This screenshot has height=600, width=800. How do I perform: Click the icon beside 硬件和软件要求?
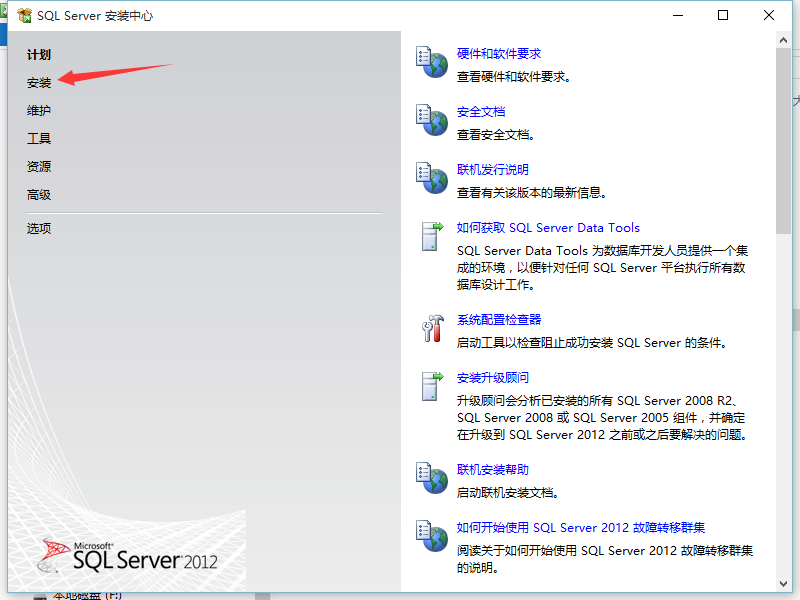point(432,62)
